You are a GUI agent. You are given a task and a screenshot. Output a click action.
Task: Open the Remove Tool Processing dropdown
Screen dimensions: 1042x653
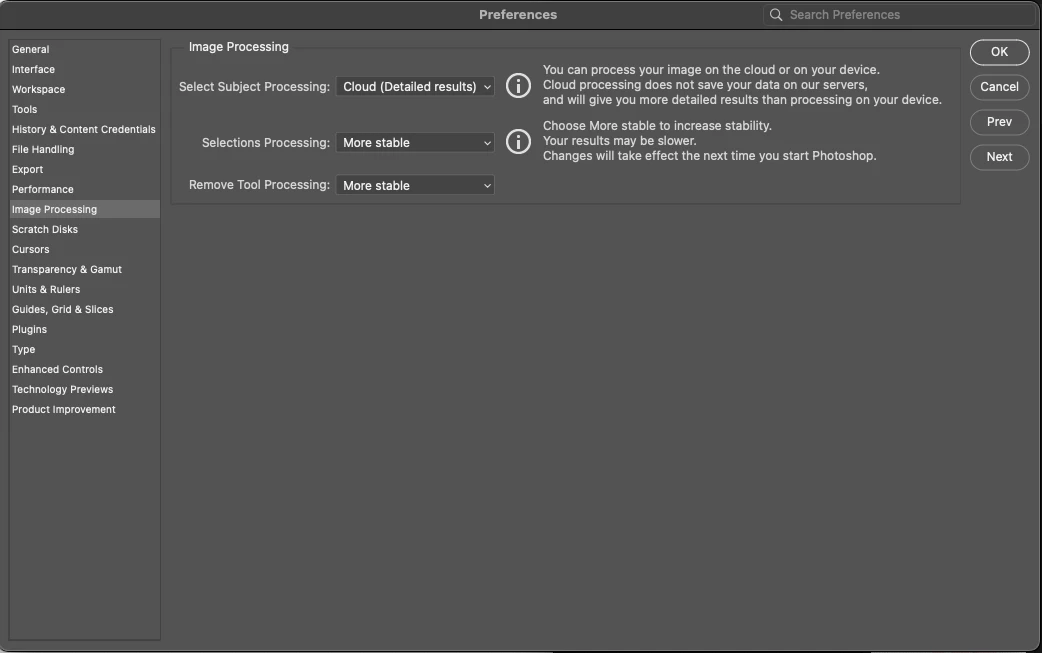415,185
